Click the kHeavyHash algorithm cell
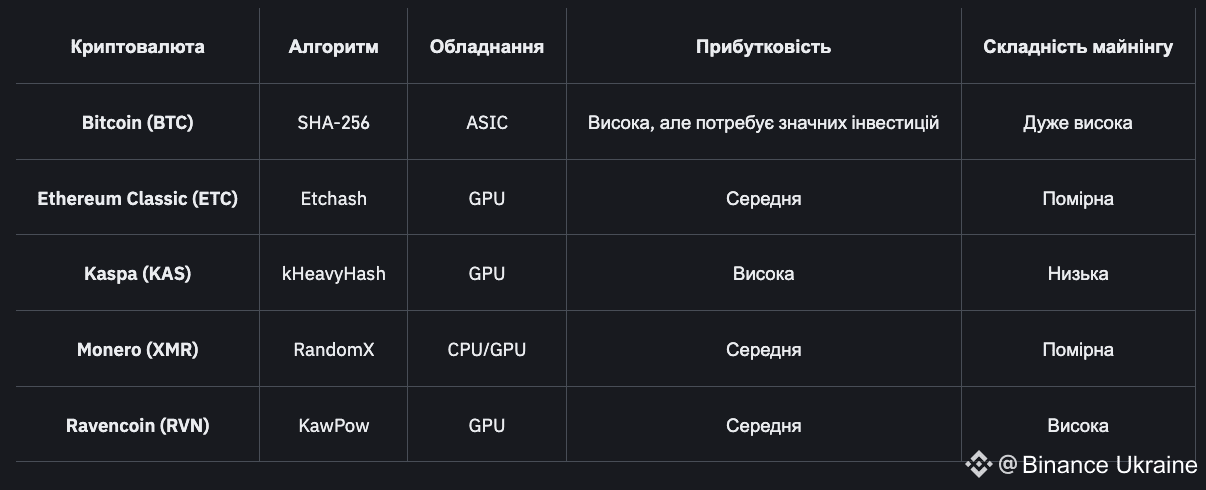The height and width of the screenshot is (490, 1206). (x=334, y=274)
